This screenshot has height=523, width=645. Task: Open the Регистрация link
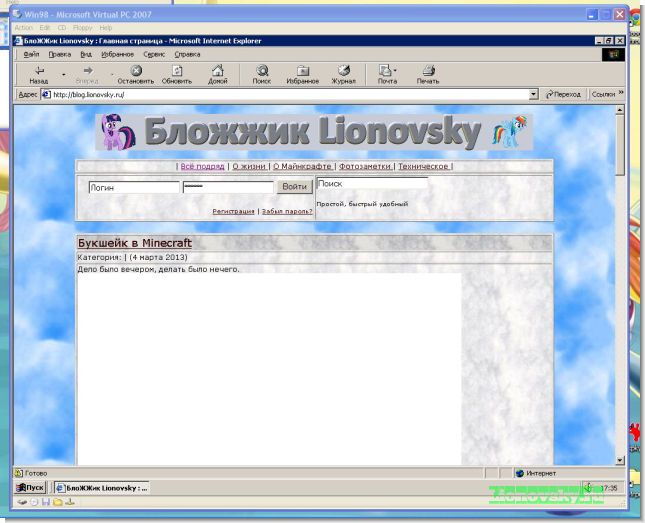[x=233, y=212]
